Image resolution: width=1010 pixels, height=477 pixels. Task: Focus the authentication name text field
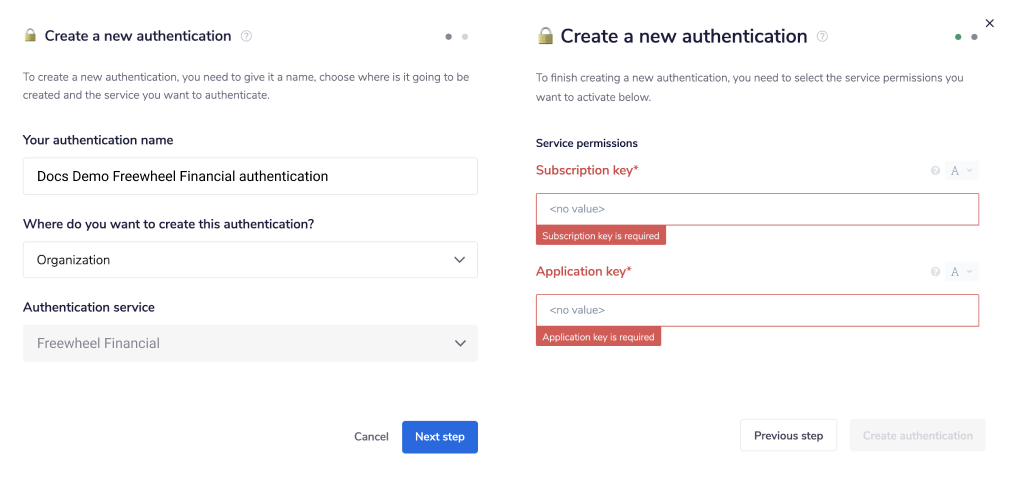(250, 176)
